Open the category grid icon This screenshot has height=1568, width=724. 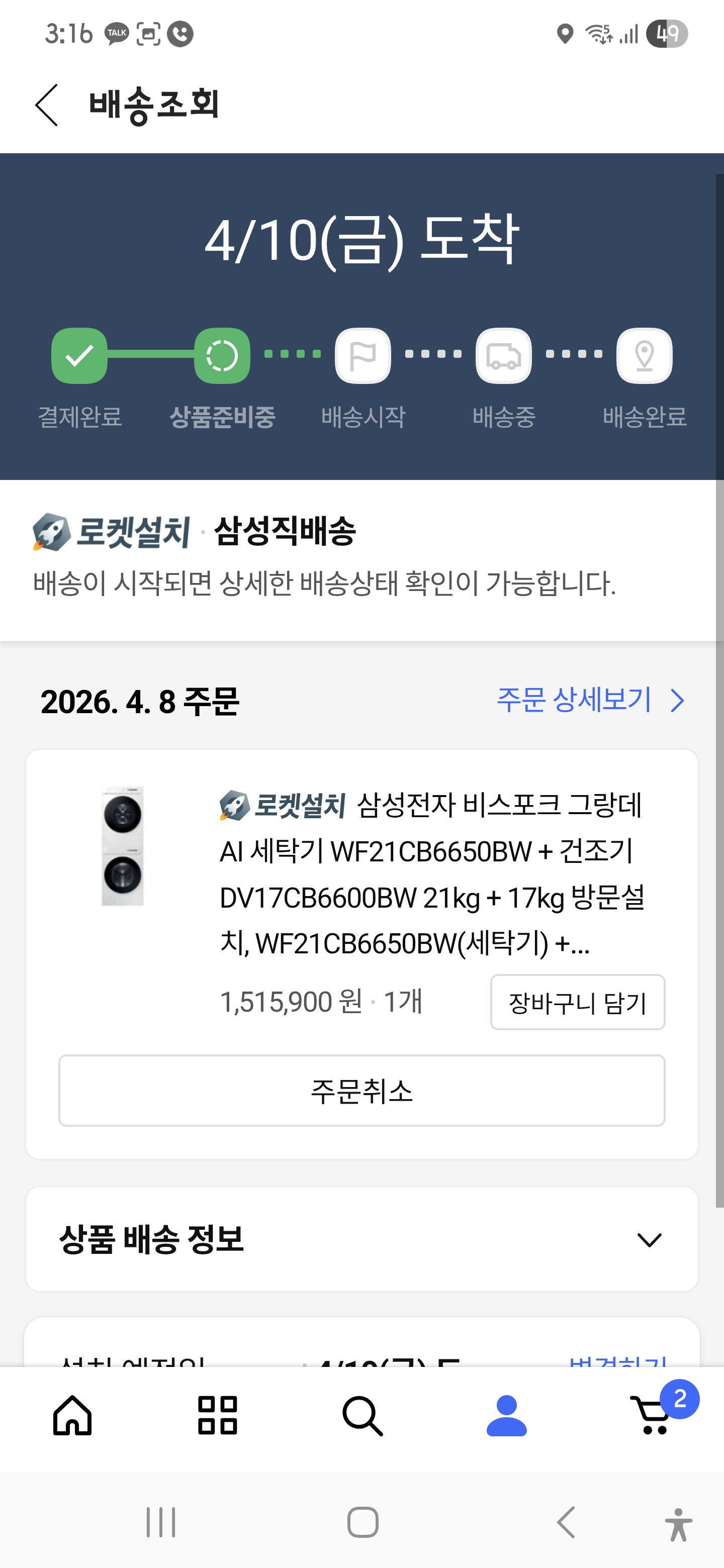[217, 1415]
